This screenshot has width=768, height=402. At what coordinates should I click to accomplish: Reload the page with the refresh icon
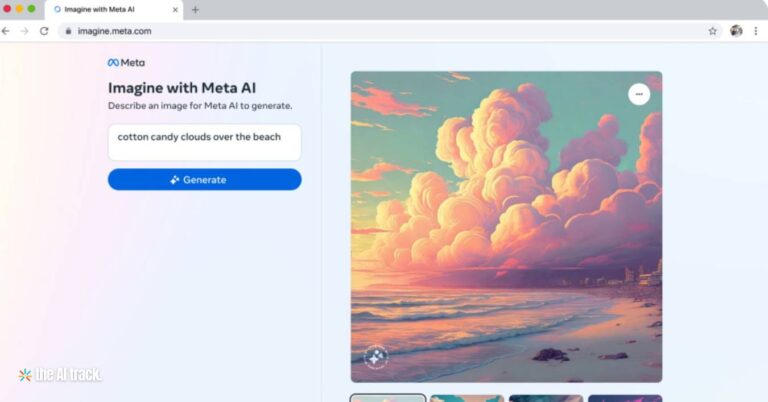[44, 31]
